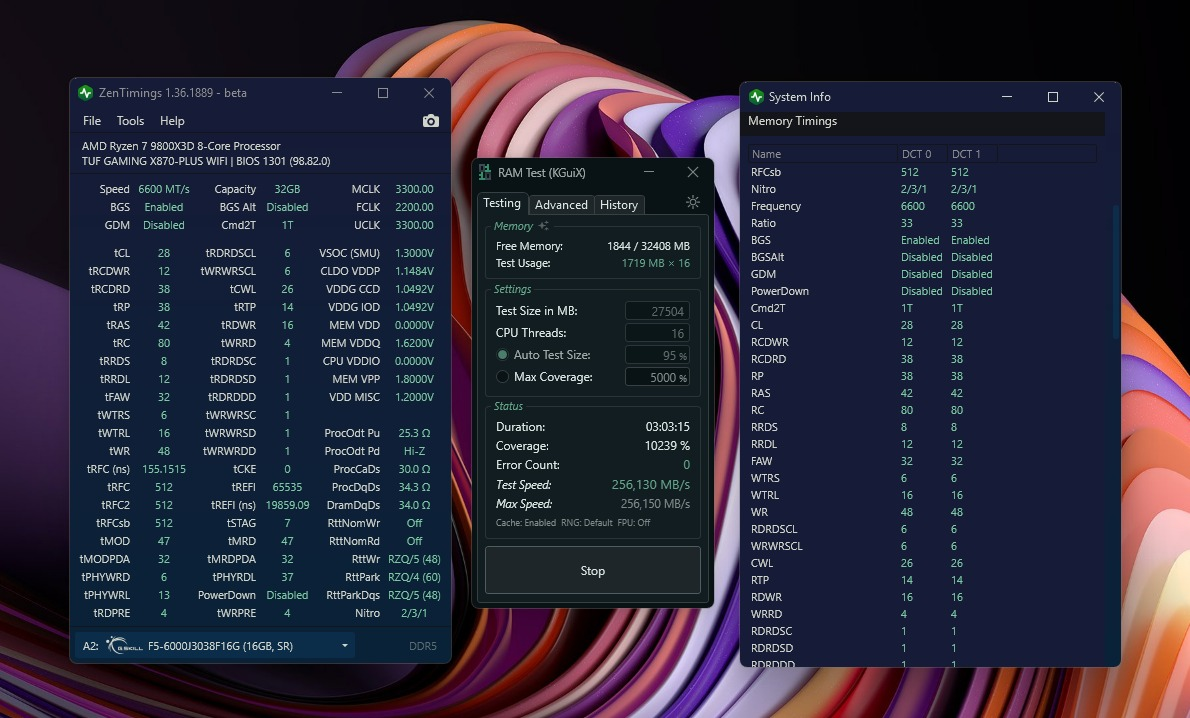Screen dimensions: 1190x718
Task: Click the ZenTimings app logo in title bar
Action: (86, 93)
